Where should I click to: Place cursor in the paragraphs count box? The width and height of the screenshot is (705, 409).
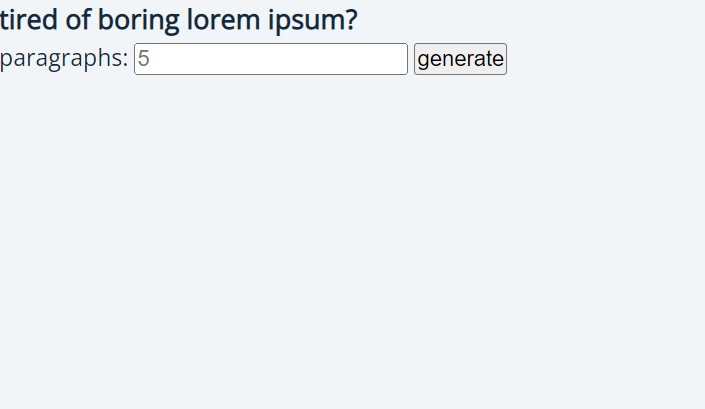coord(271,59)
